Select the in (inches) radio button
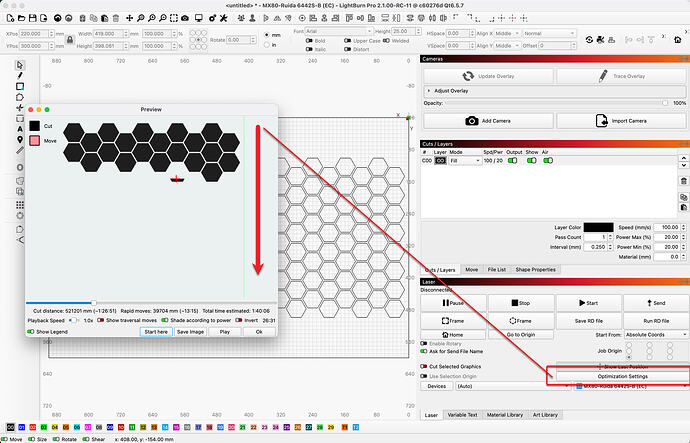Viewport: 690px width, 443px height. point(267,45)
